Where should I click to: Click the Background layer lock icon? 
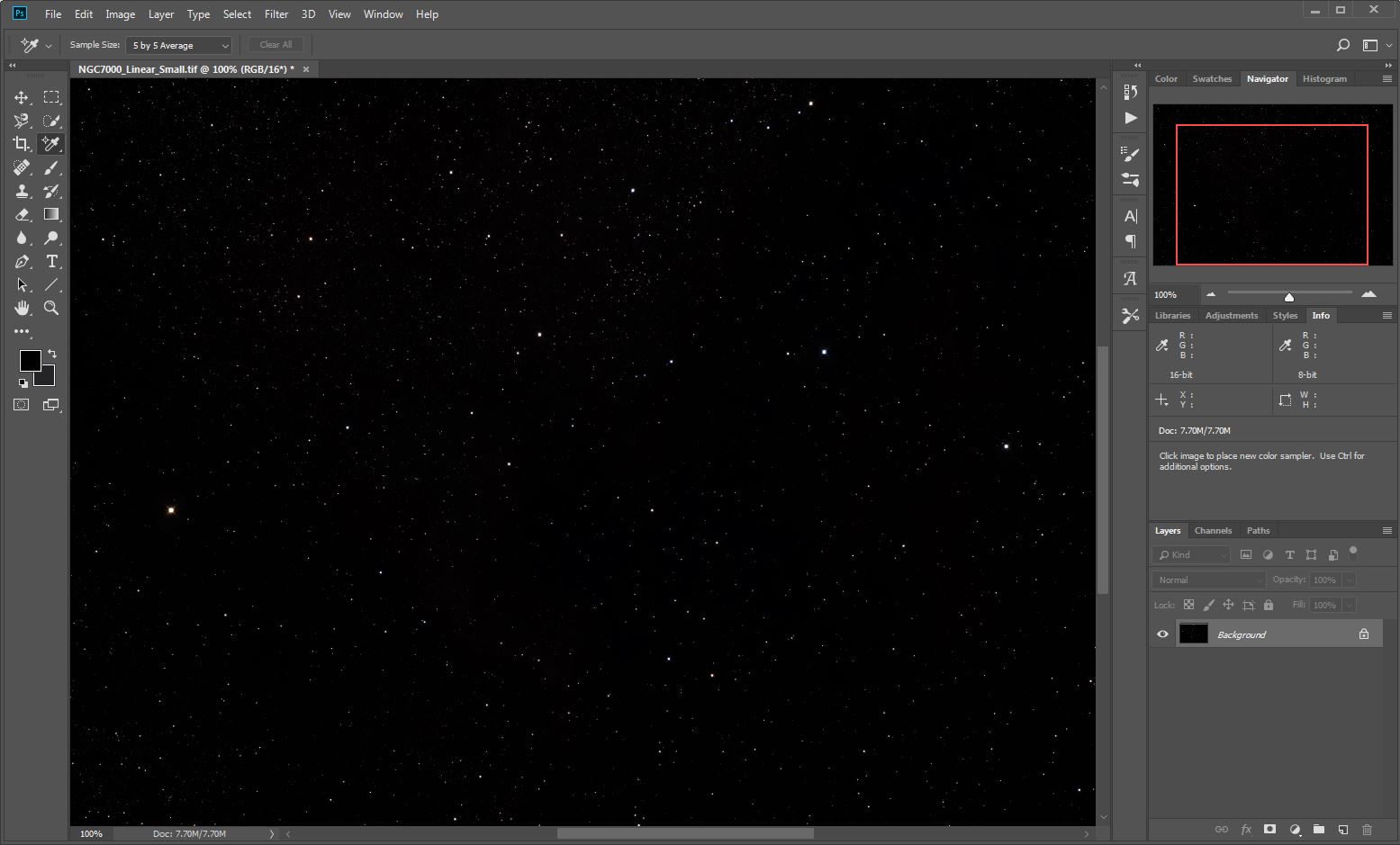tap(1364, 634)
